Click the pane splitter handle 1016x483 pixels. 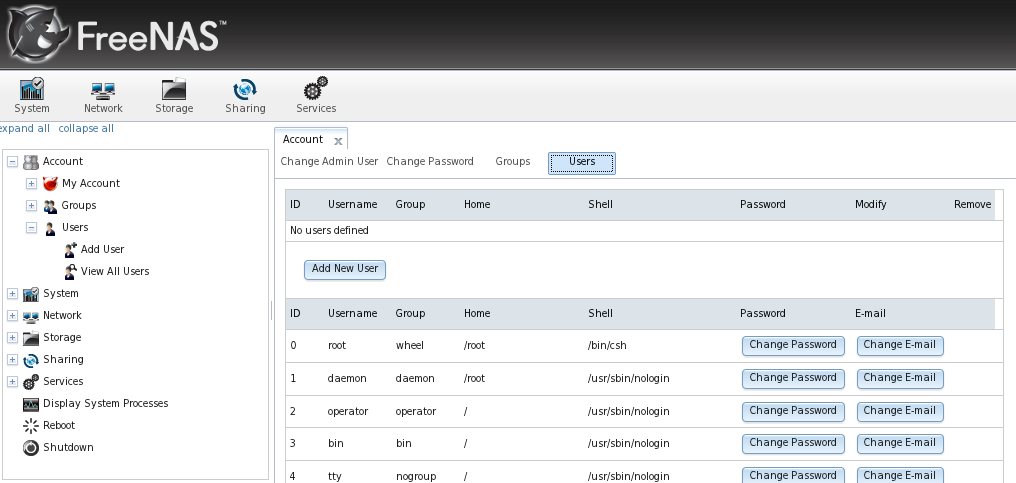coord(271,311)
